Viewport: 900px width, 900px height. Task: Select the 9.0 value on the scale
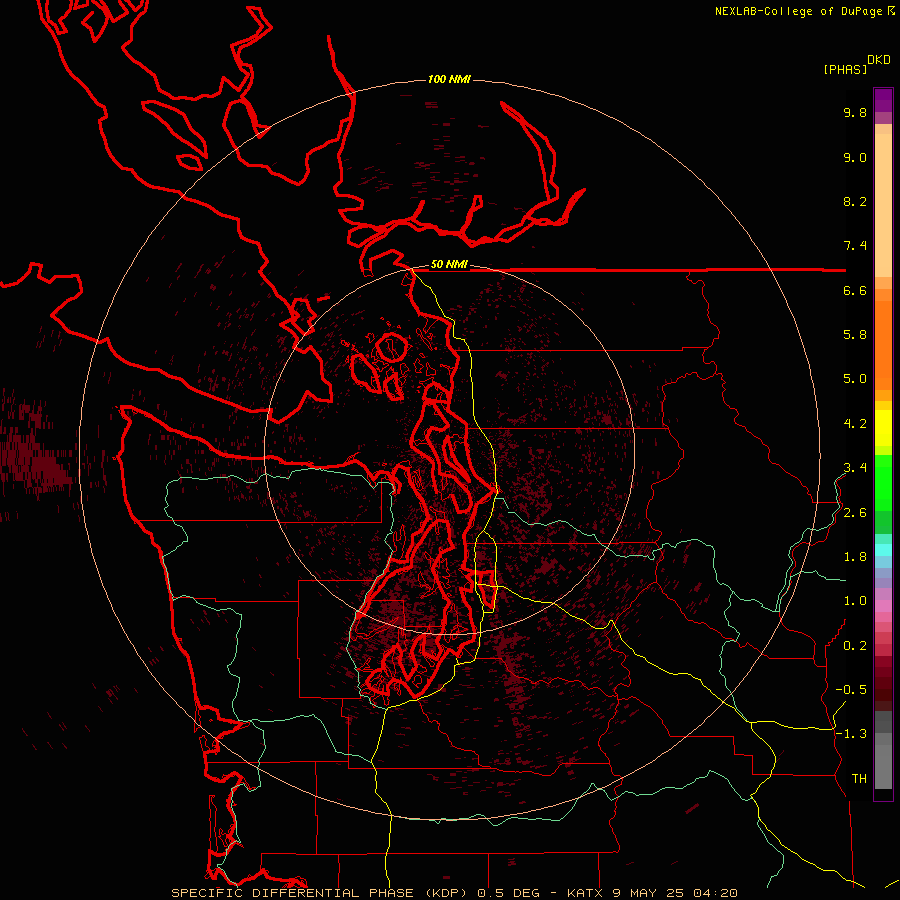855,157
